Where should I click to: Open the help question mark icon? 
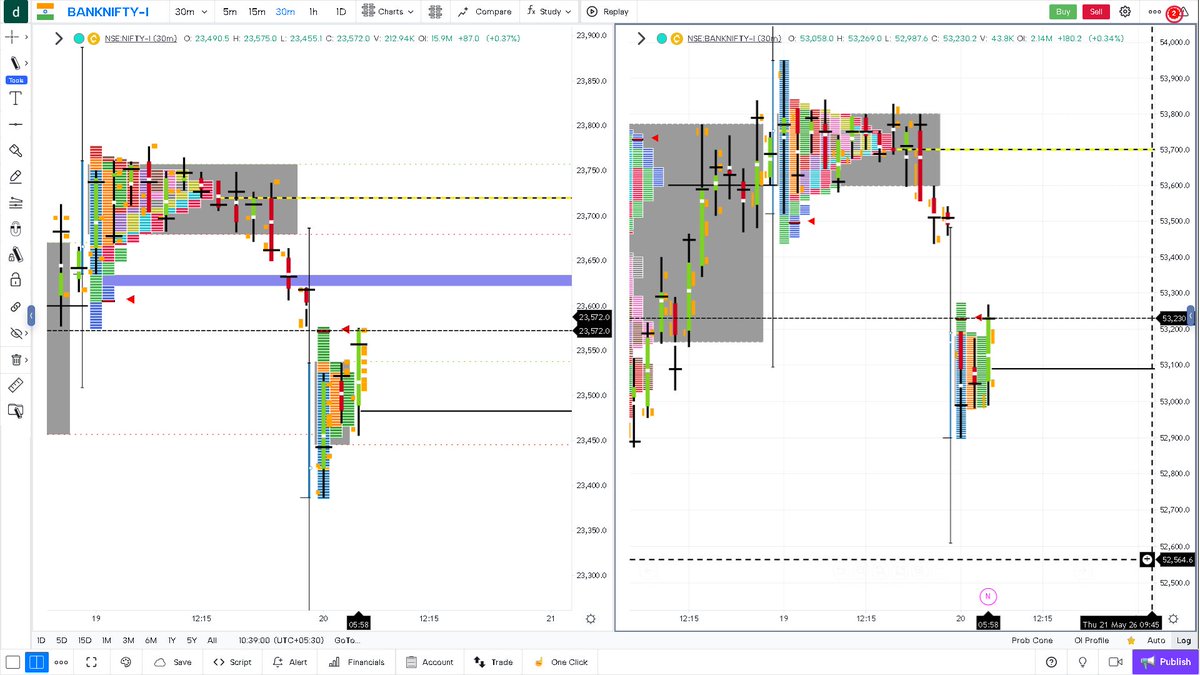coord(1051,662)
